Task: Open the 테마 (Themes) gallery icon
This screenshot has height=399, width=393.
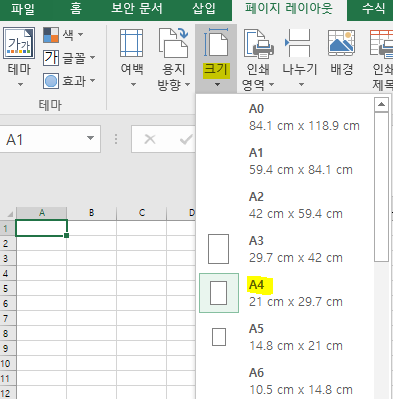Action: pyautogui.click(x=19, y=43)
